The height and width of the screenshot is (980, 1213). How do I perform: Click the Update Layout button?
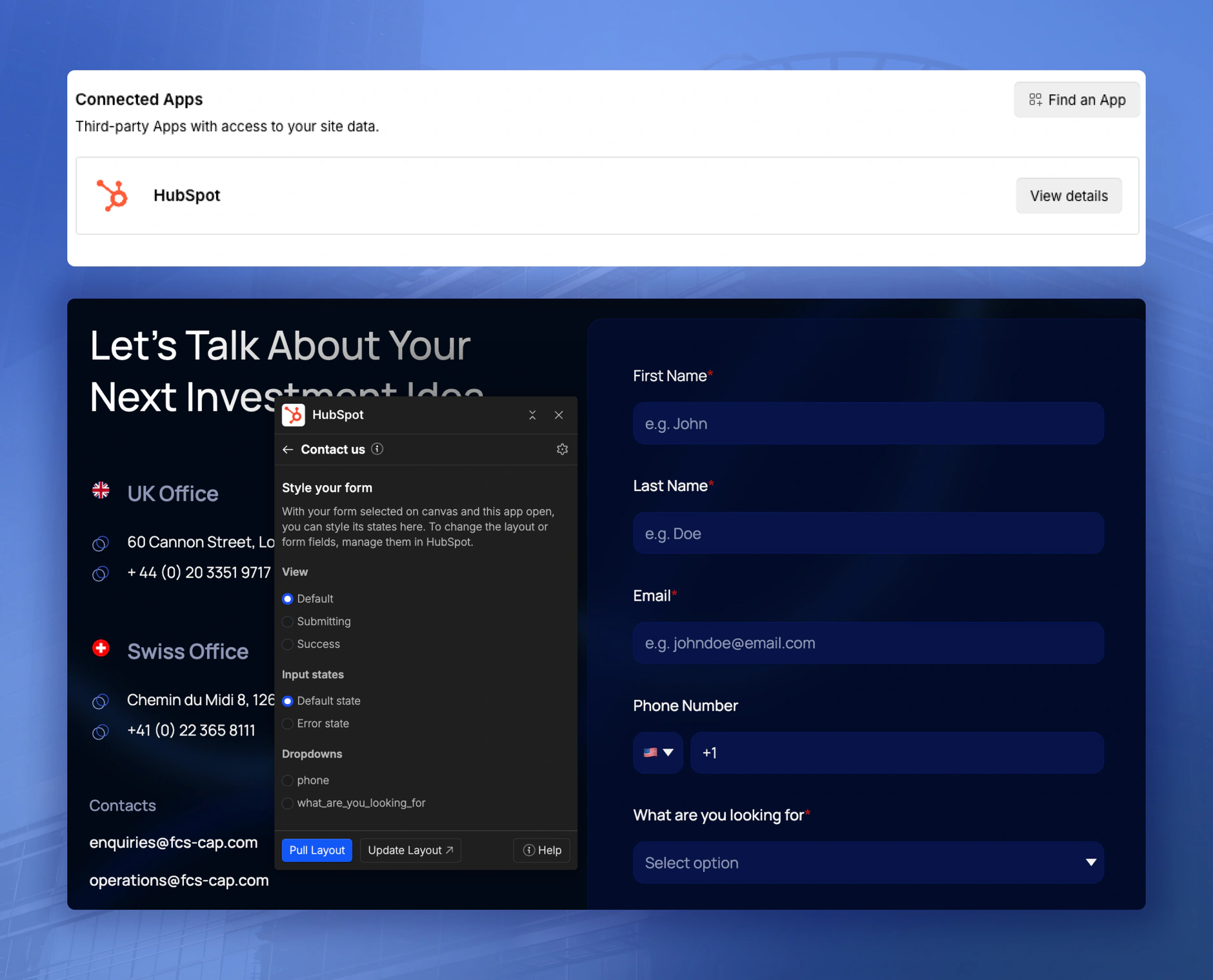pos(410,850)
